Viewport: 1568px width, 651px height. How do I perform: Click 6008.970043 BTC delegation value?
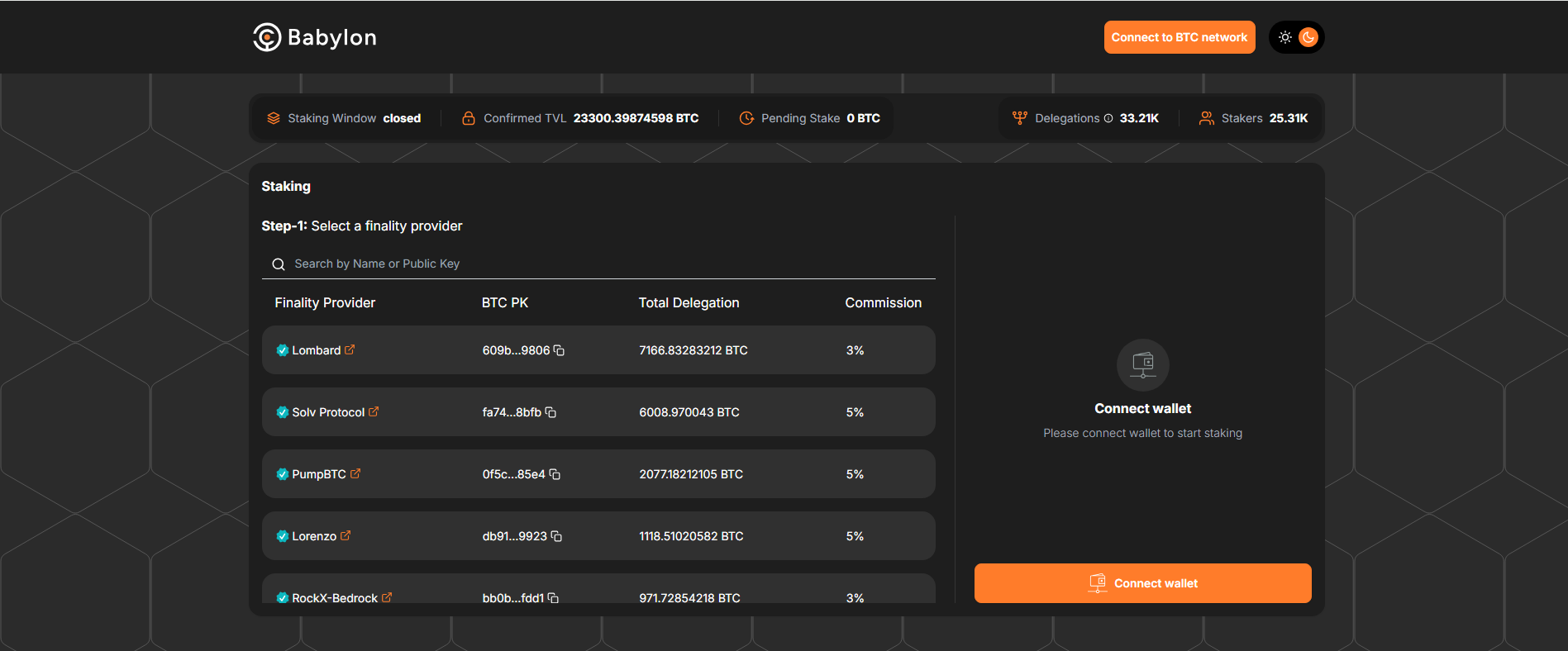(x=689, y=412)
